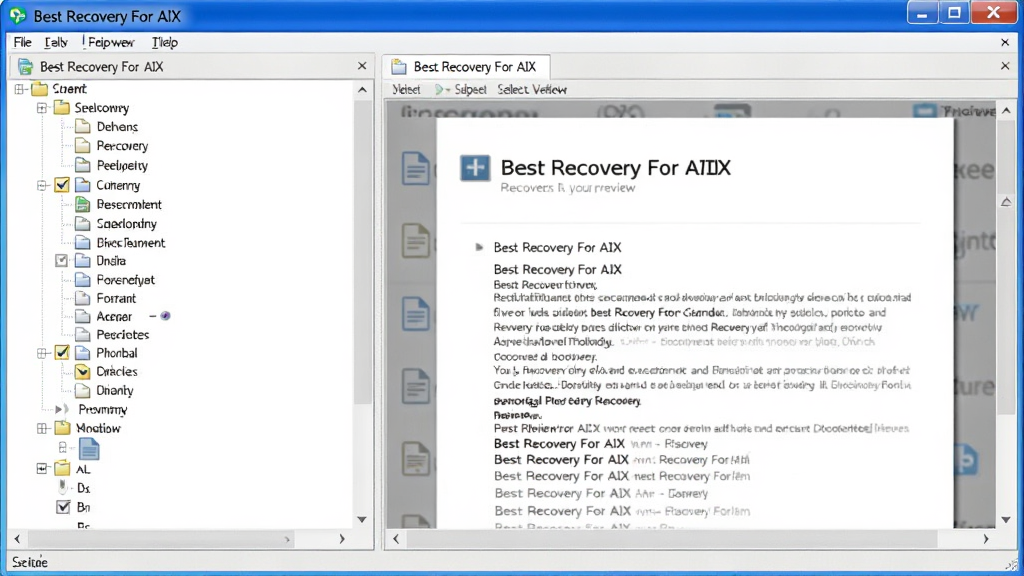This screenshot has height=576, width=1024.
Task: Expand the Mootiow folder node
Action: coord(42,428)
